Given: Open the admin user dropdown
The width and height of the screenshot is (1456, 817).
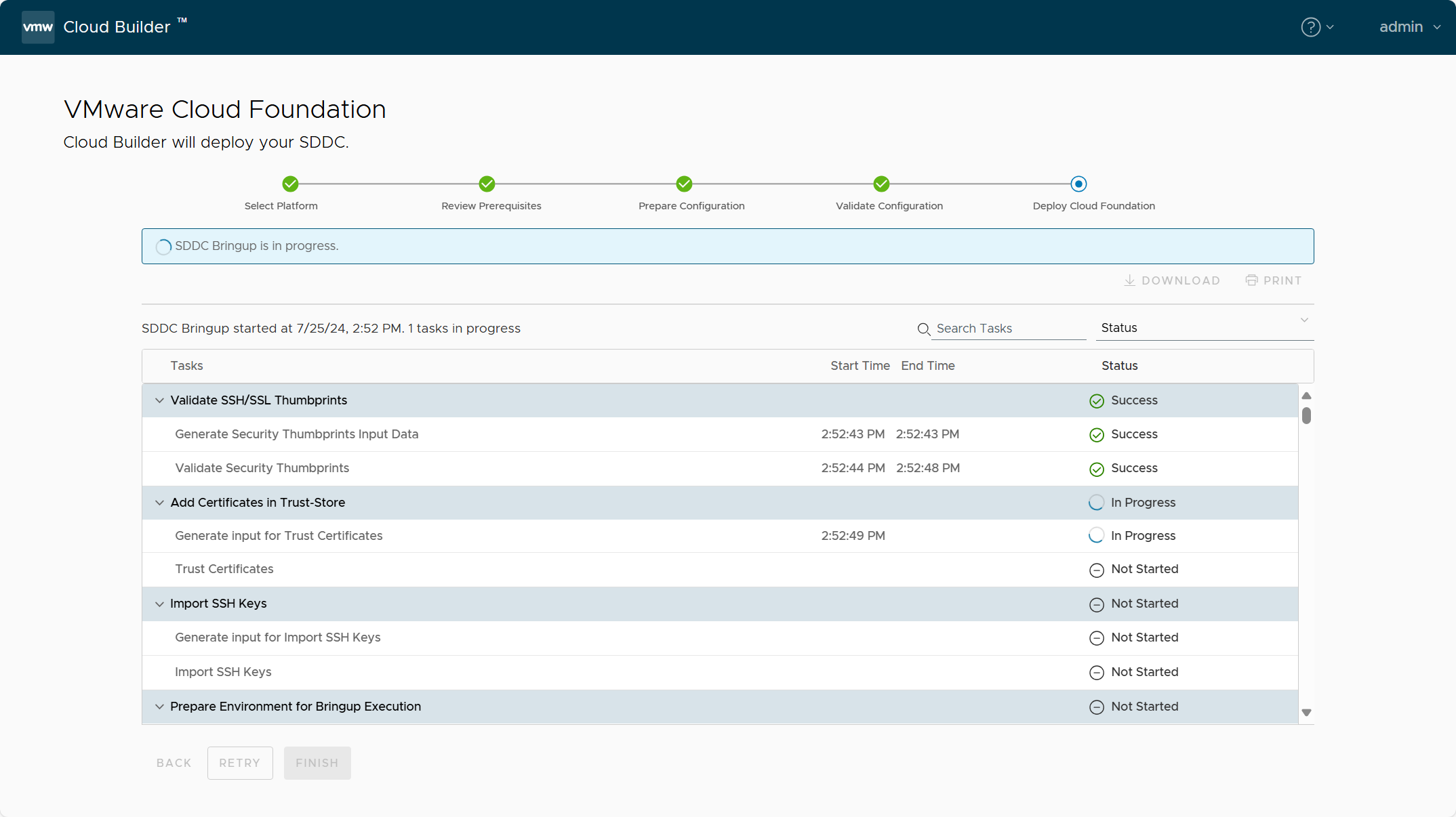Looking at the screenshot, I should click(x=1410, y=27).
